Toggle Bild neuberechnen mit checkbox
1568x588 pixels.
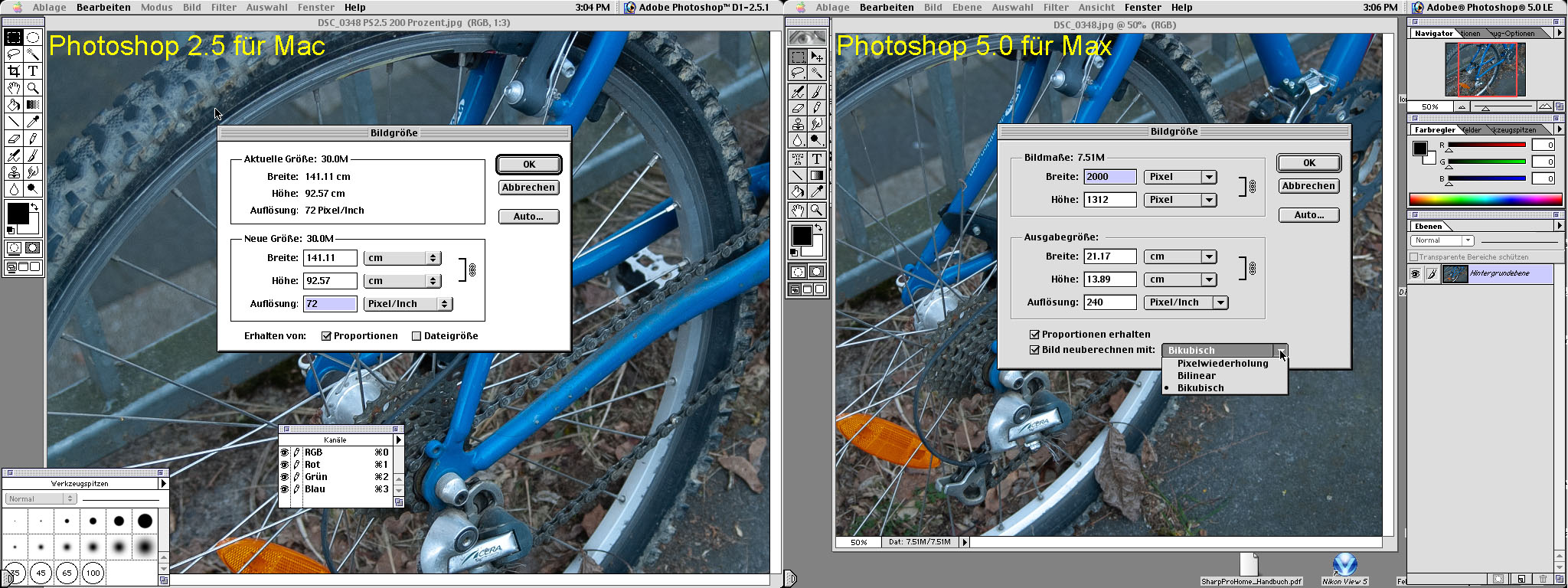tap(1034, 350)
